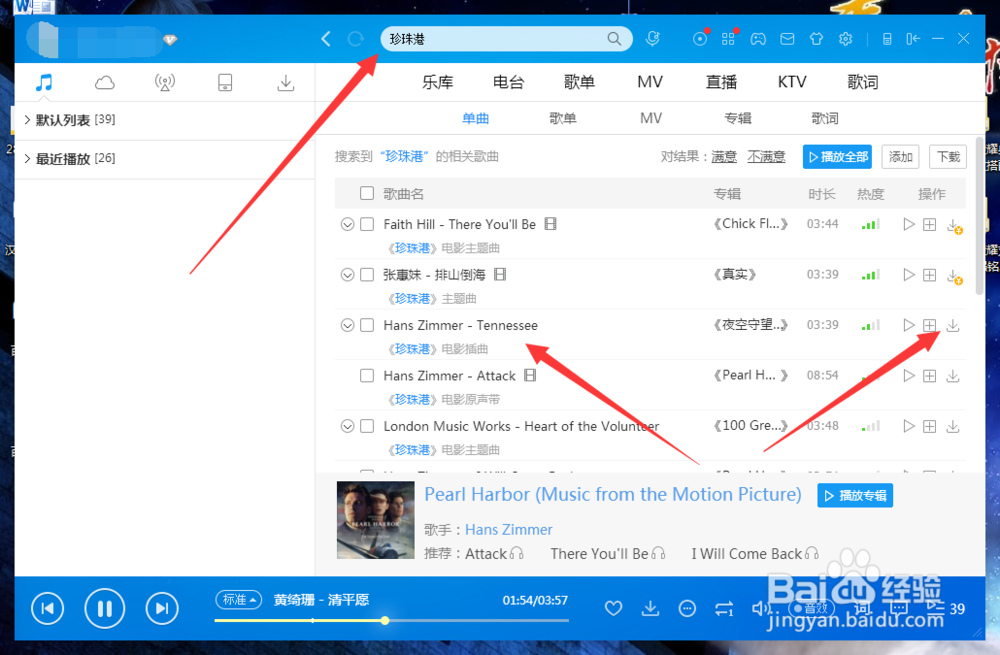
Task: Switch results to 专辑 sub-tab
Action: pyautogui.click(x=738, y=118)
